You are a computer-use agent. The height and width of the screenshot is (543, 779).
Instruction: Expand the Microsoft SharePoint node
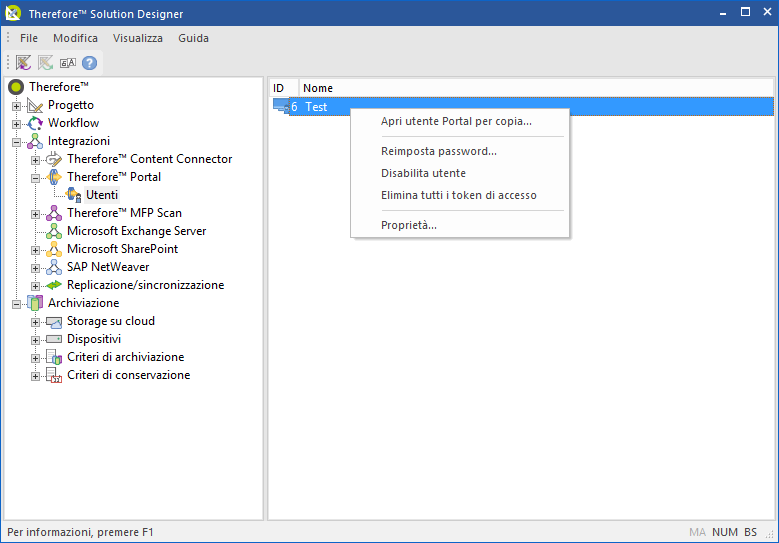[x=35, y=250]
